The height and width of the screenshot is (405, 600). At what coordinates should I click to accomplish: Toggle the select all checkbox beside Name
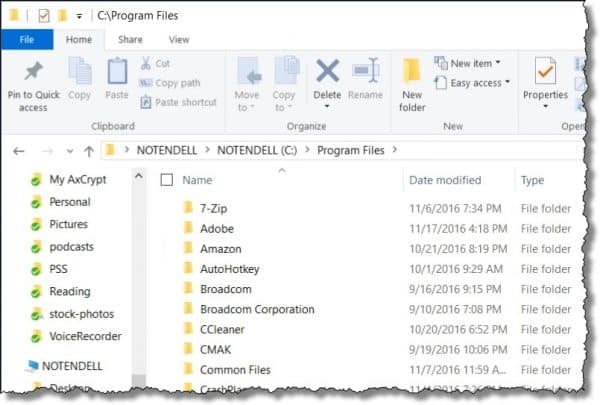166,180
